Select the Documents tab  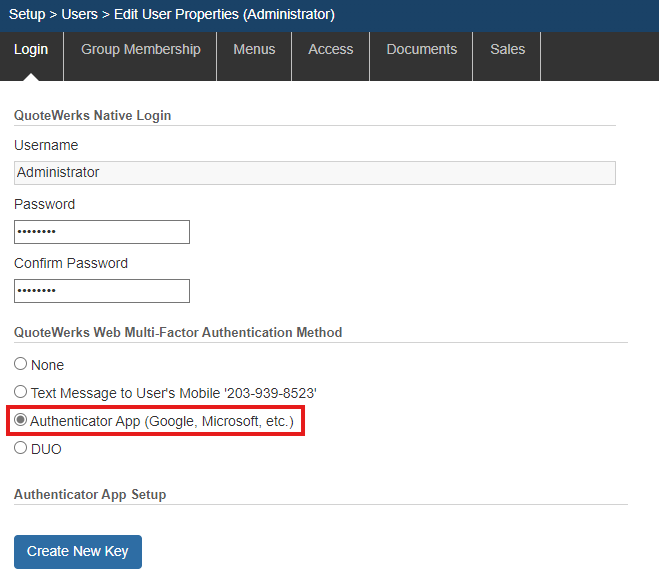coord(421,49)
